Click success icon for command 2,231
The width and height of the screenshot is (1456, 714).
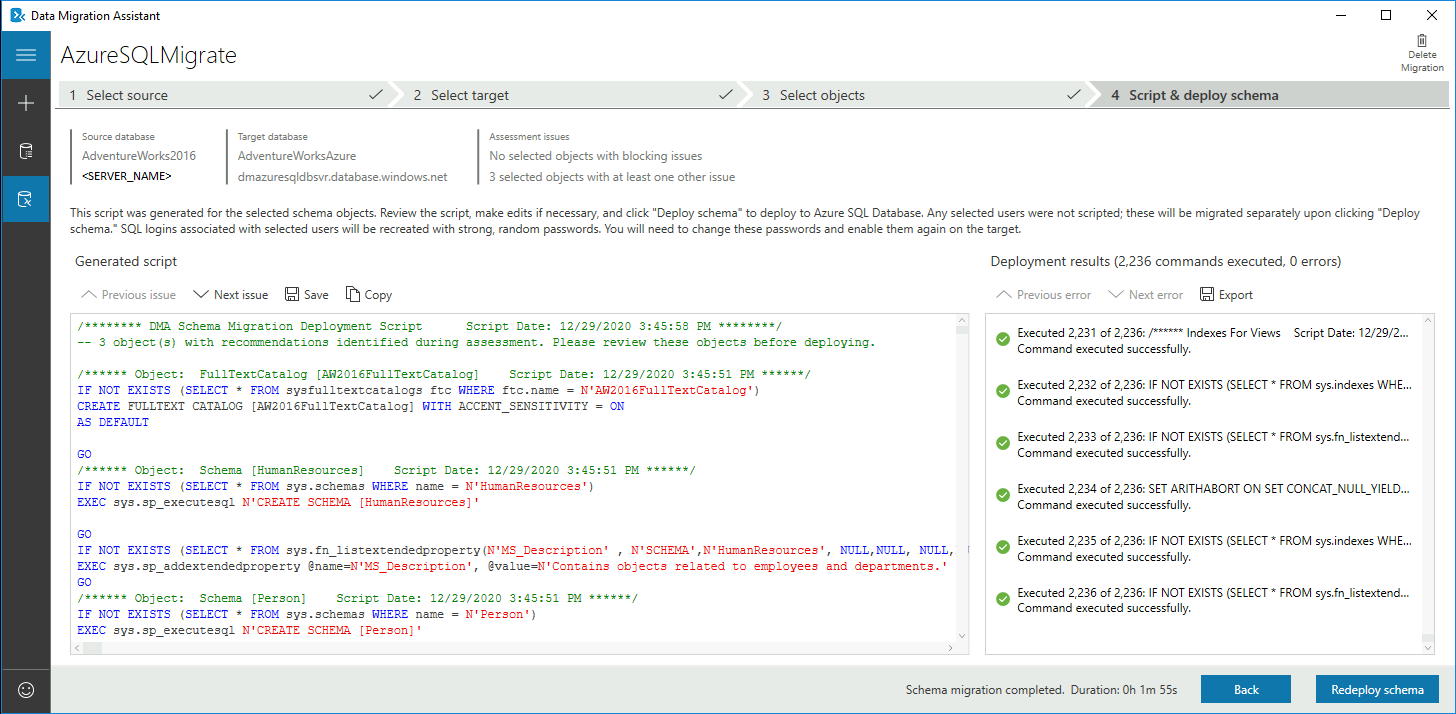tap(1003, 340)
